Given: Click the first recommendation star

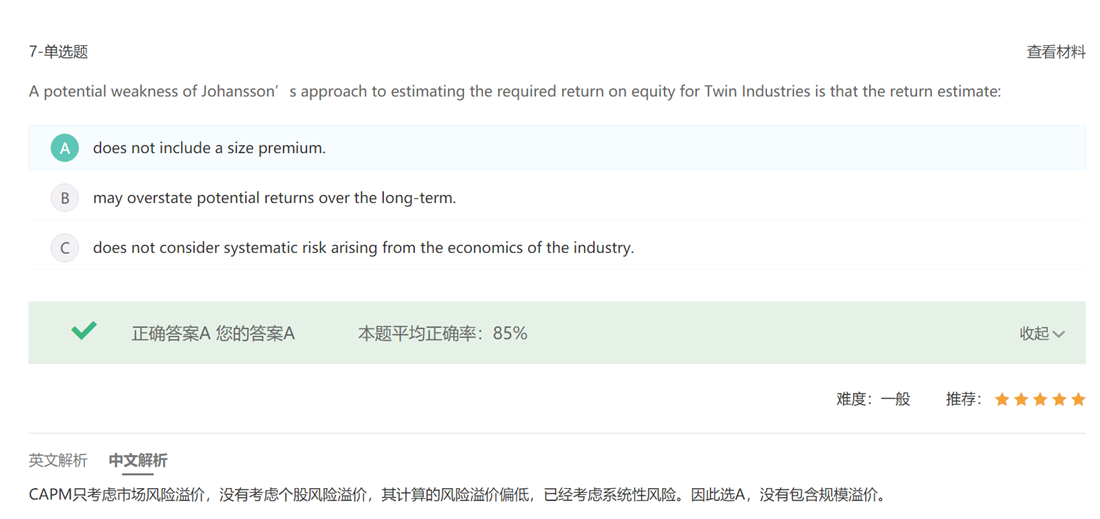Looking at the screenshot, I should [1002, 400].
